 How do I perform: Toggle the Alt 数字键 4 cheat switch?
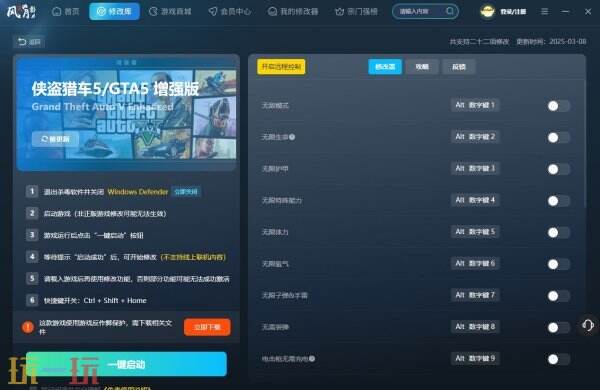(558, 201)
